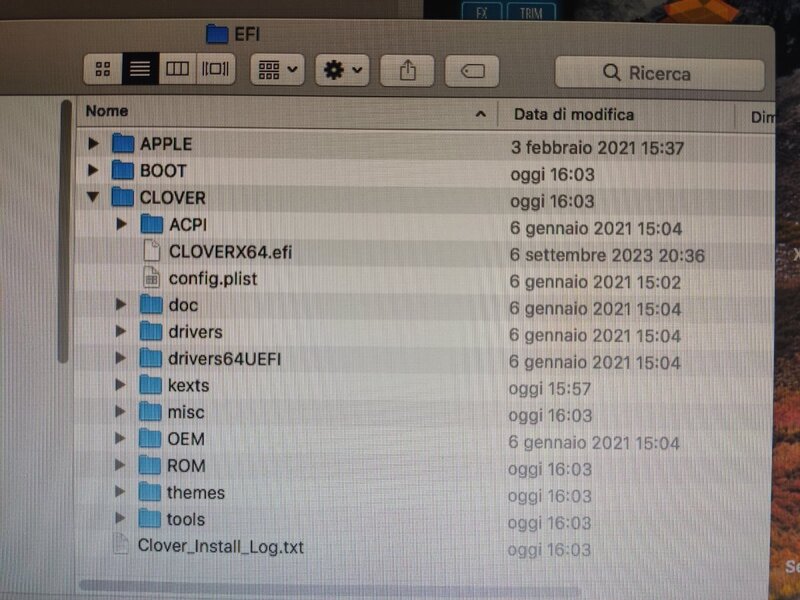Click date '6 gennaio 2021 15:02'
800x600 pixels.
[595, 282]
